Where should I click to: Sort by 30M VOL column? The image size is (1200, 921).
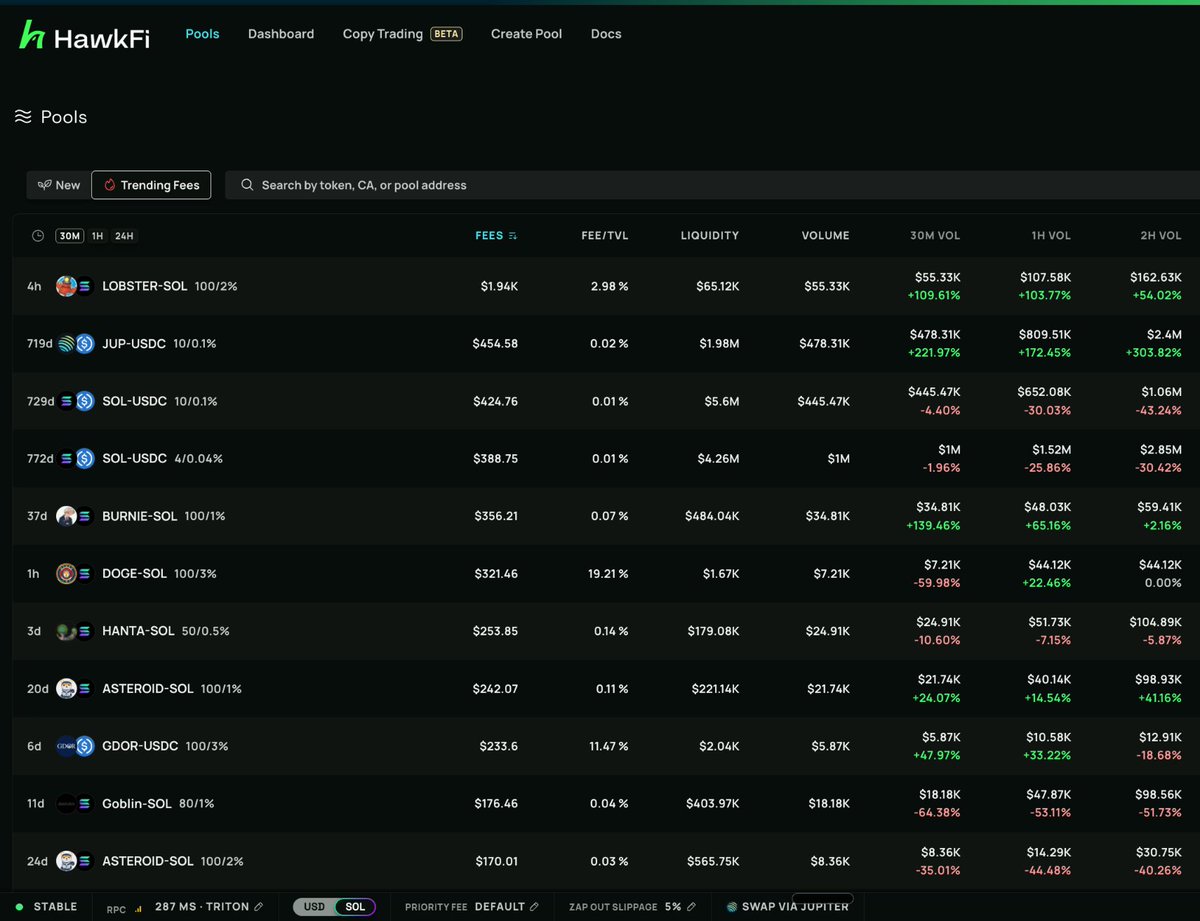tap(933, 236)
